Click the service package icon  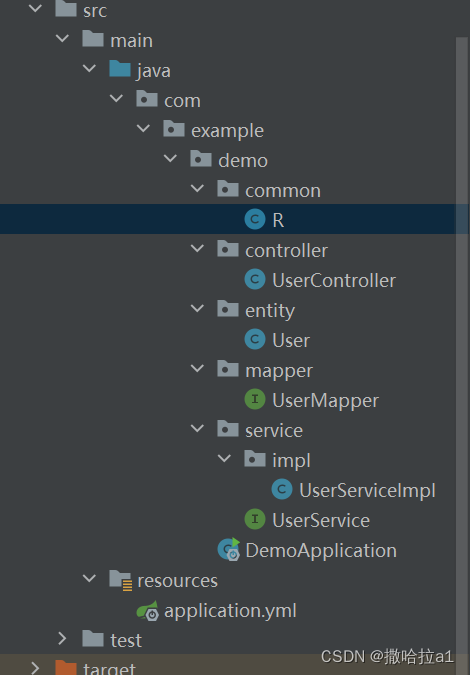pyautogui.click(x=228, y=429)
